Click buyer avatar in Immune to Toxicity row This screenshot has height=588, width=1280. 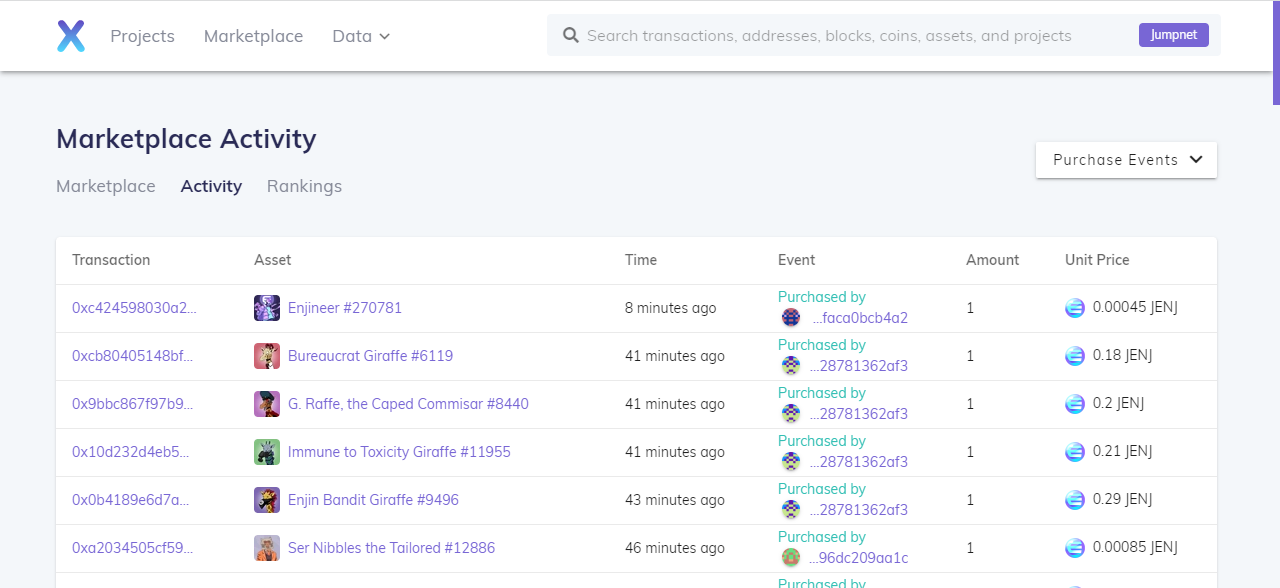pos(791,462)
